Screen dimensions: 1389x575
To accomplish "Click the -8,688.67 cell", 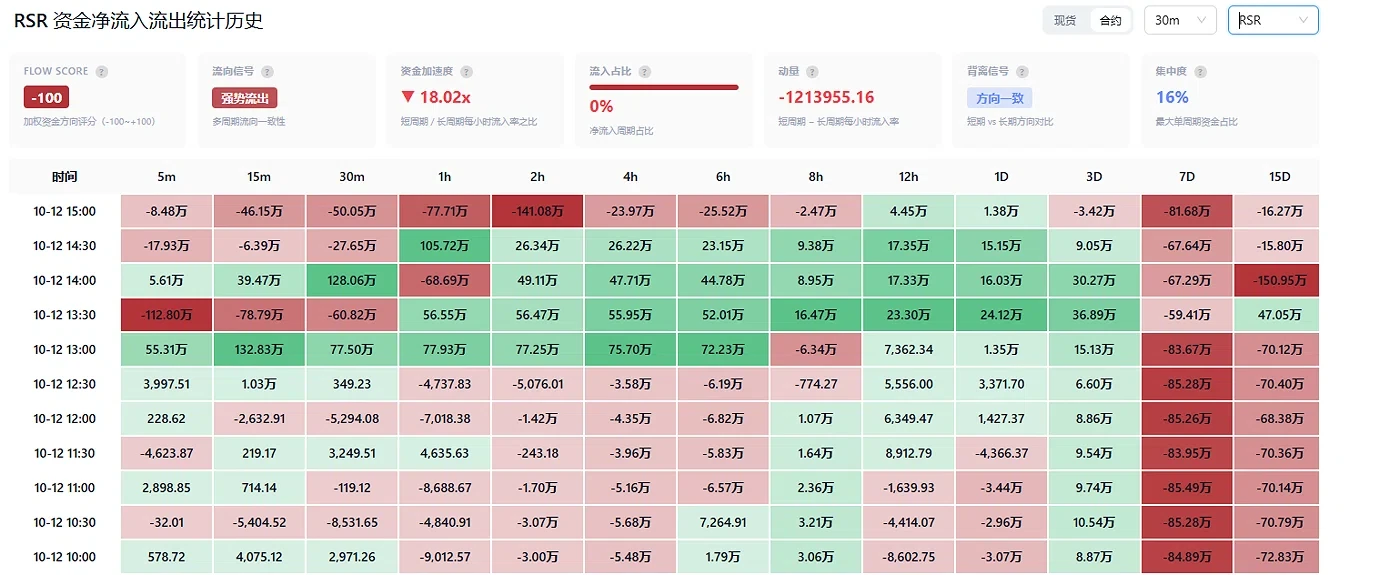I will (x=444, y=488).
